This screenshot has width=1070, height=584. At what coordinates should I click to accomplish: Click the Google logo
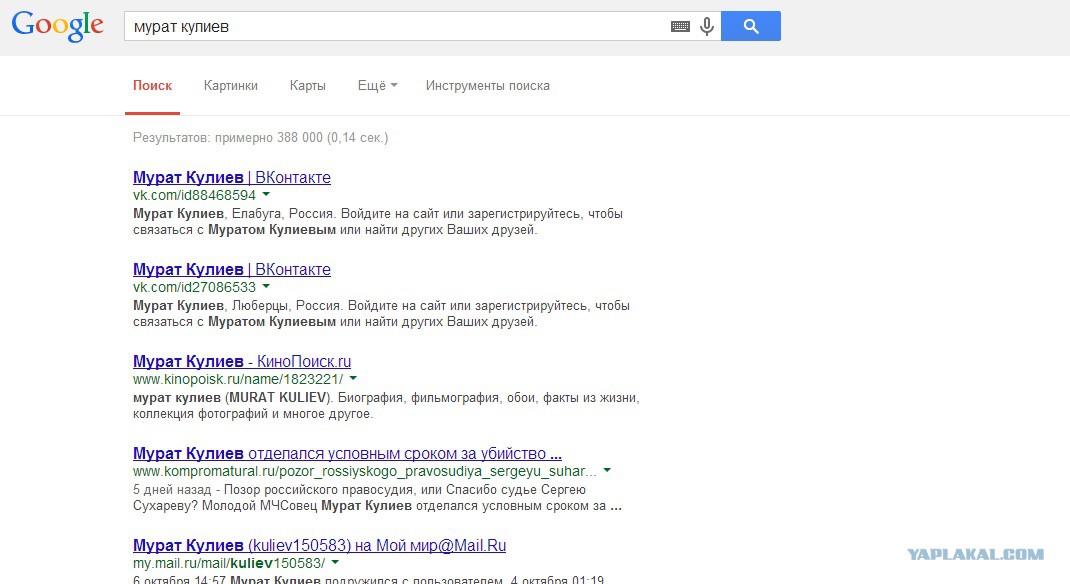(57, 26)
